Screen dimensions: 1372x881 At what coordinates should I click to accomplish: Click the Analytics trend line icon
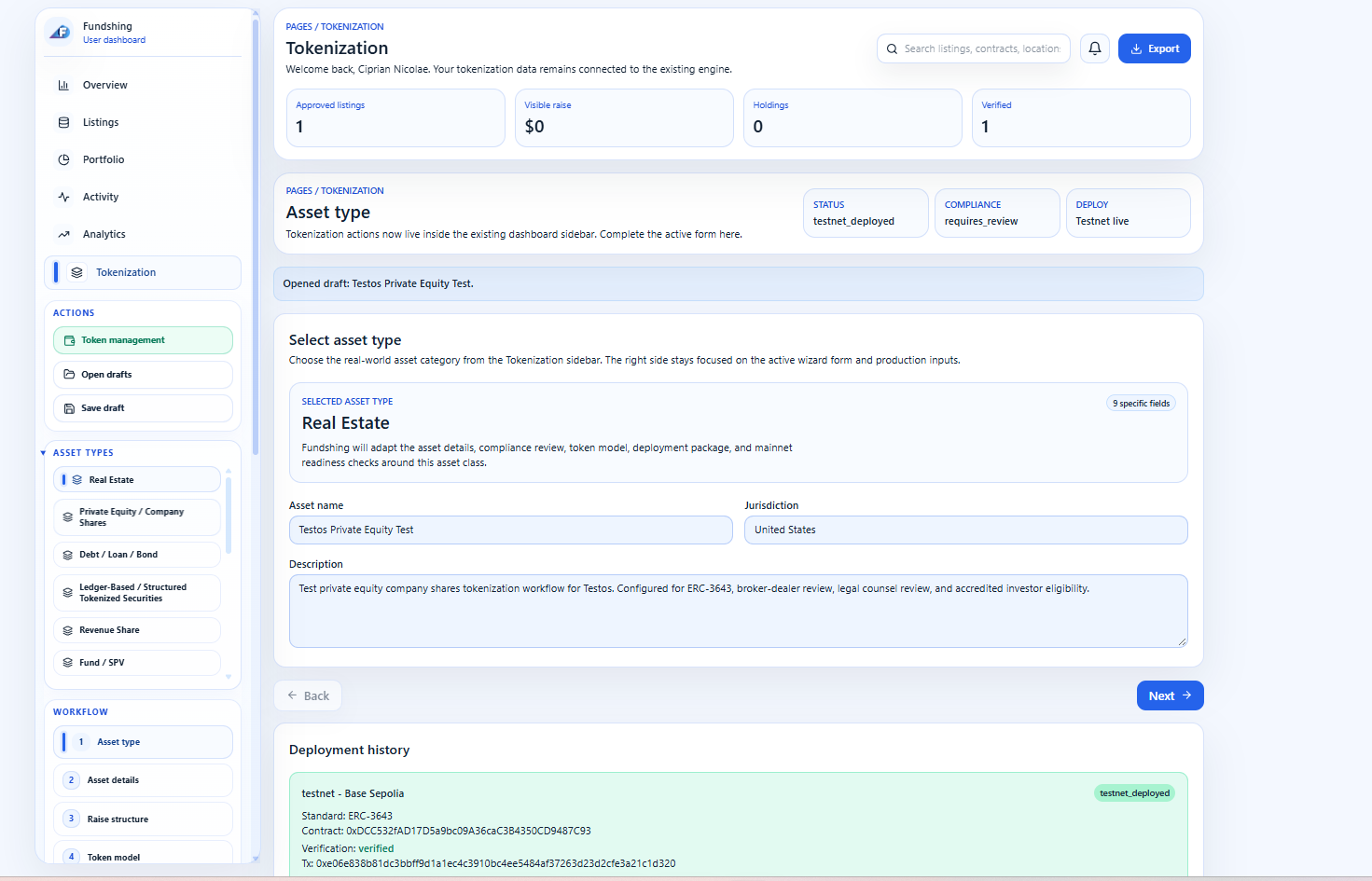63,234
